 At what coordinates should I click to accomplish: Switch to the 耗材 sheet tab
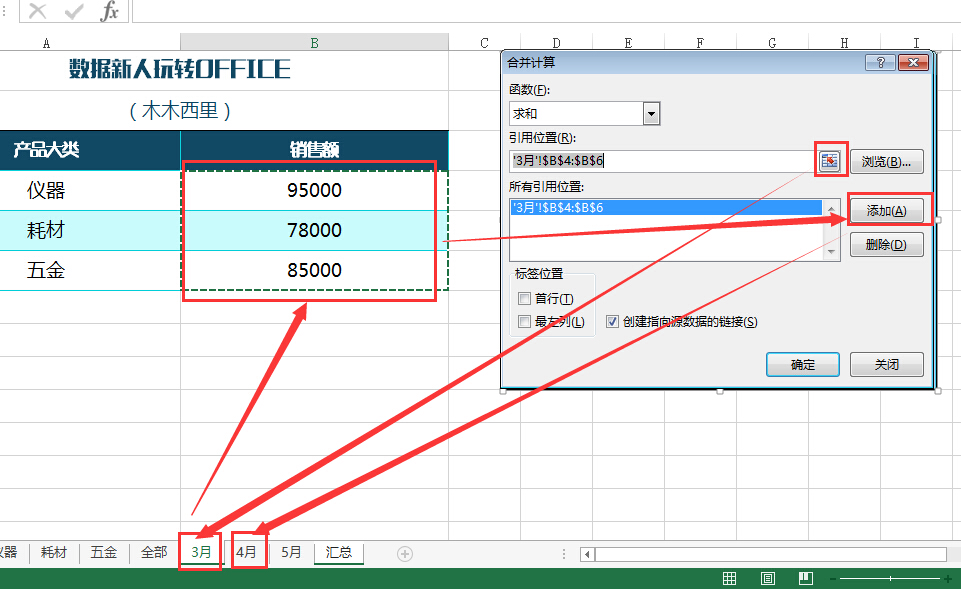pyautogui.click(x=54, y=552)
